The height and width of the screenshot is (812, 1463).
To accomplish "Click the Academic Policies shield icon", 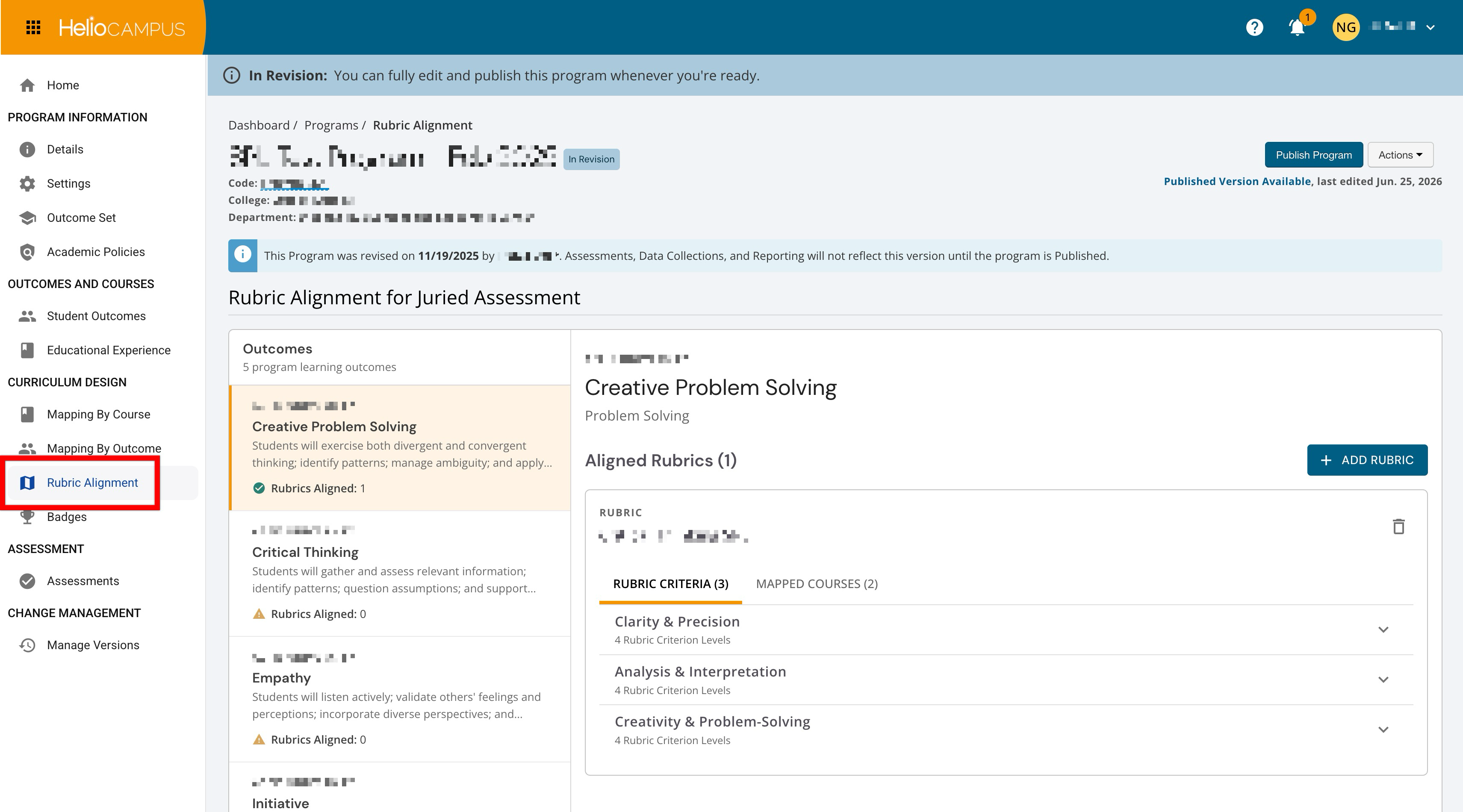I will point(27,252).
